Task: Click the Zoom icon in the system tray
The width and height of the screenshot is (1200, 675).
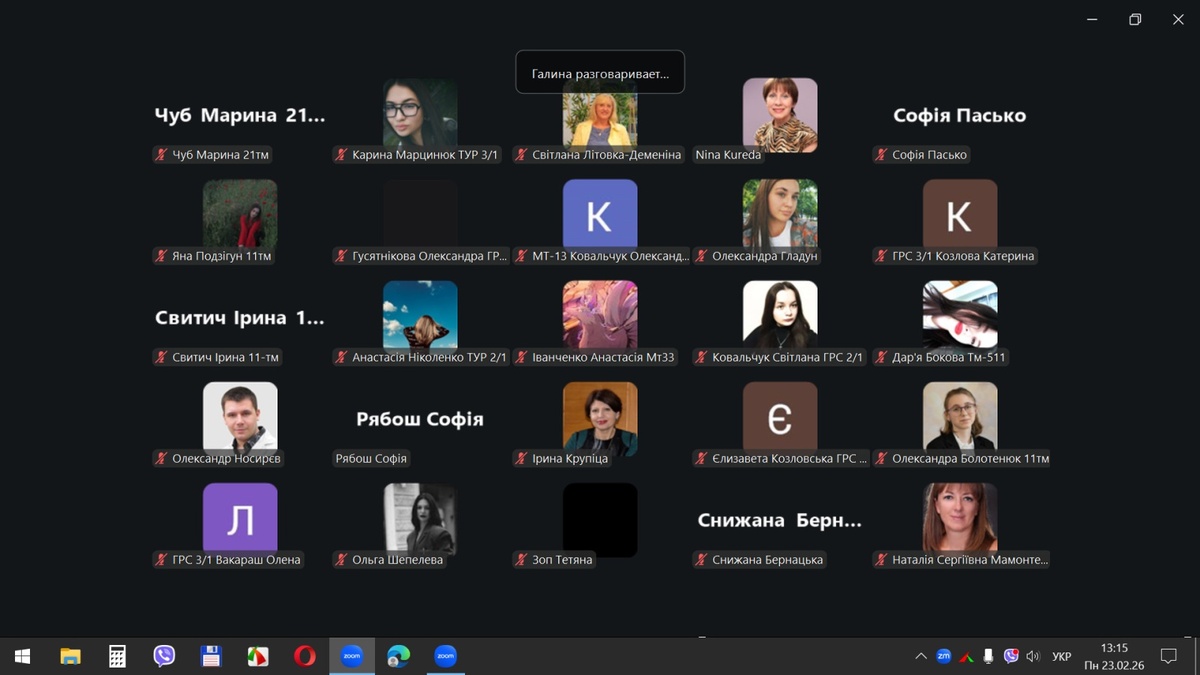Action: click(943, 656)
